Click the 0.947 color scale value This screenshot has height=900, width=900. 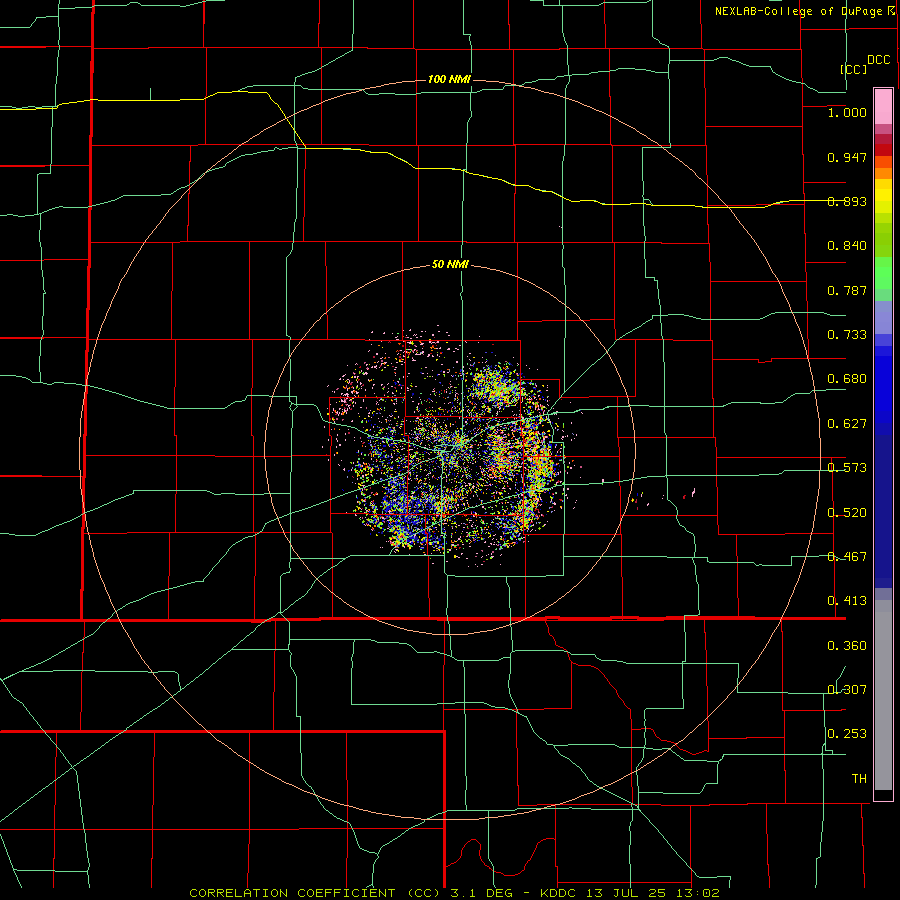pyautogui.click(x=847, y=157)
